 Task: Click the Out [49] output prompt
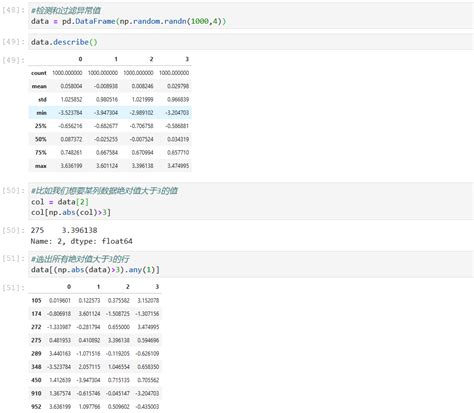(x=13, y=60)
